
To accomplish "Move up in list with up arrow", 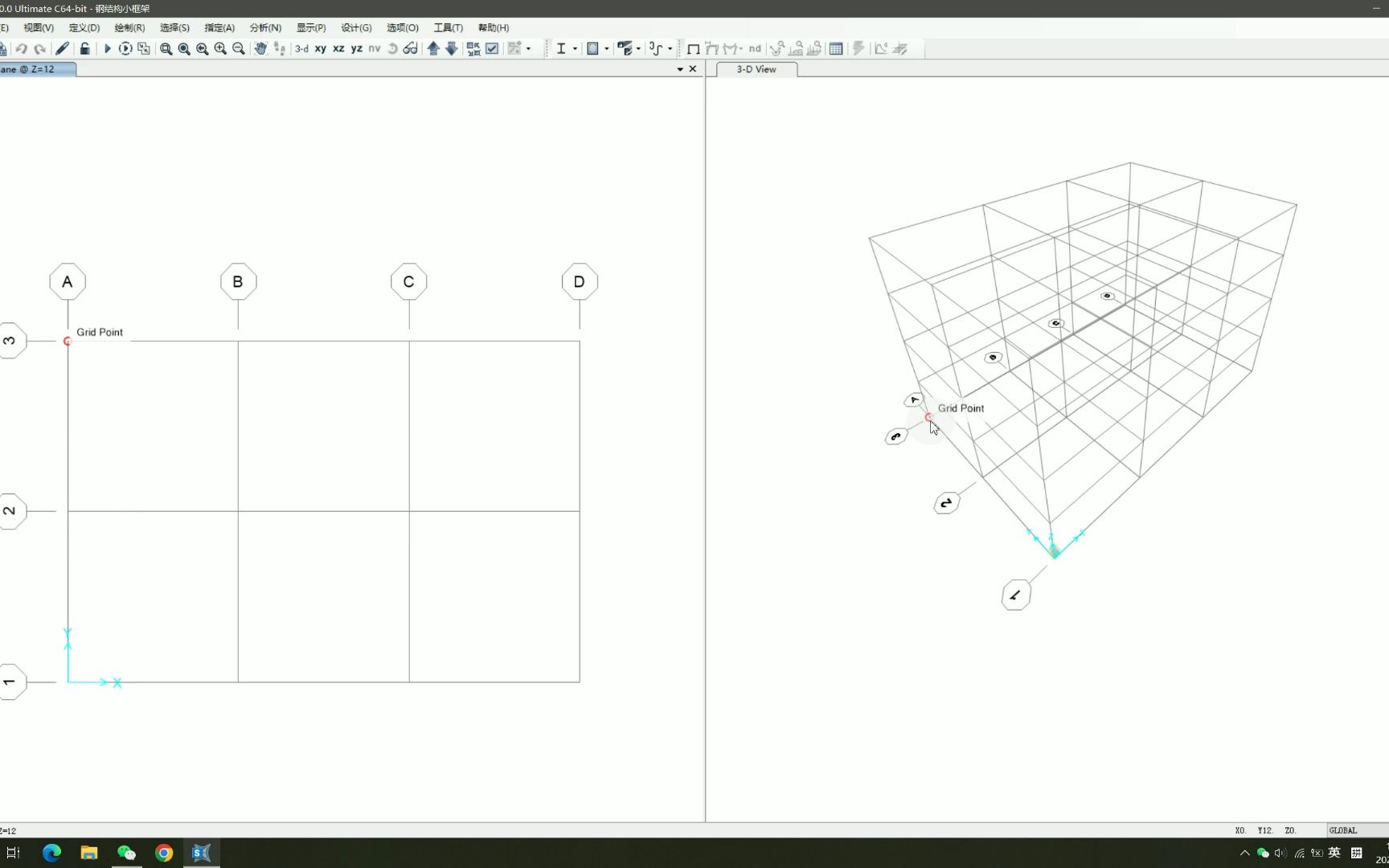I will (x=434, y=49).
